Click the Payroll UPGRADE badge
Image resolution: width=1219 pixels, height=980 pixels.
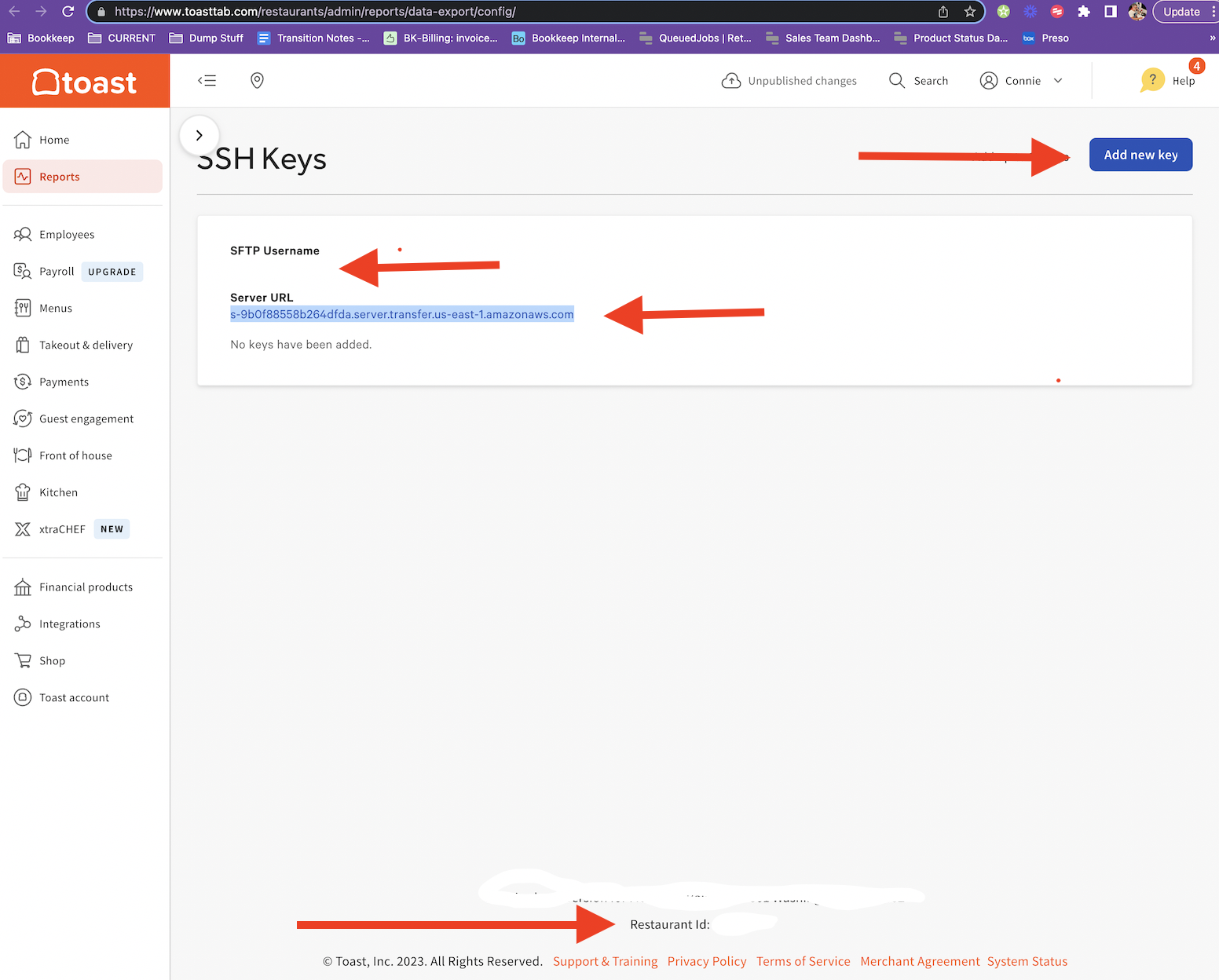pyautogui.click(x=112, y=272)
